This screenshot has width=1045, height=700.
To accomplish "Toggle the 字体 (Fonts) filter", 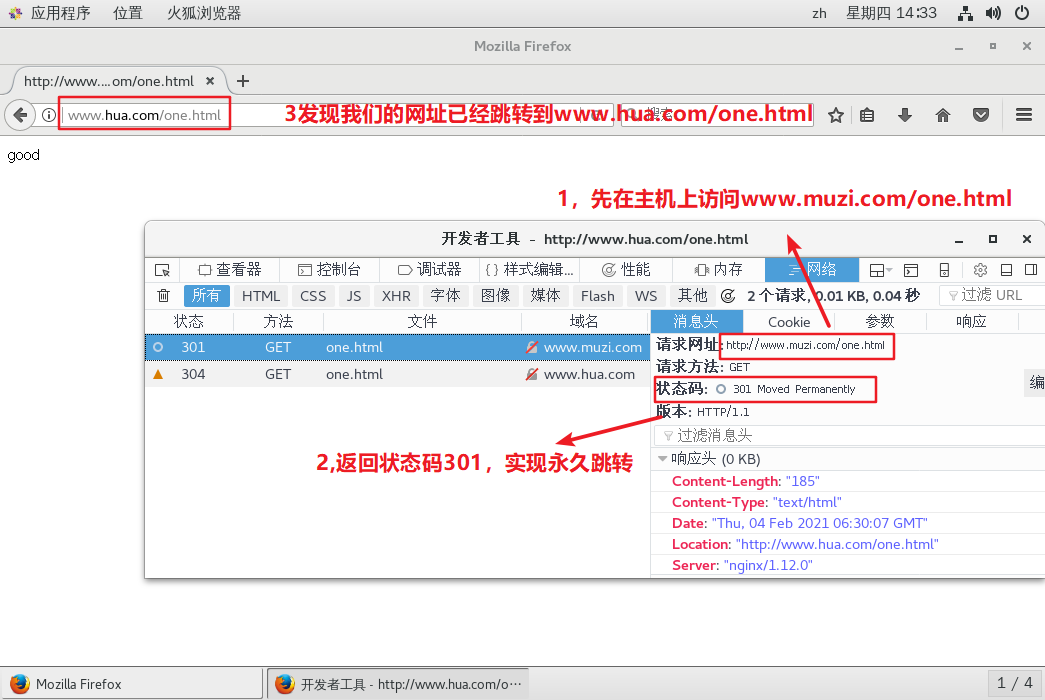I will click(x=445, y=295).
